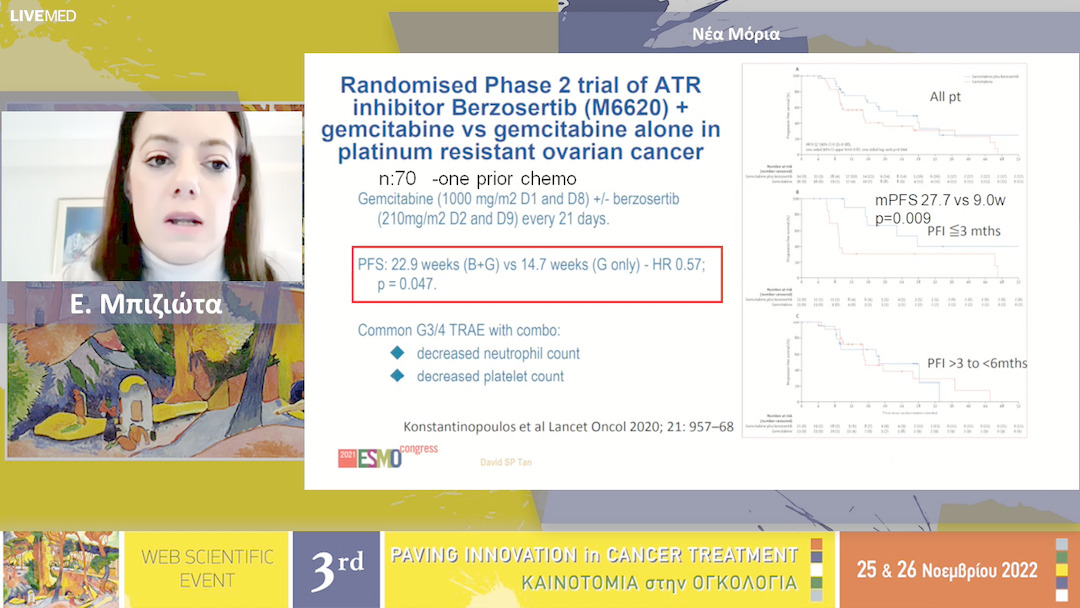Image resolution: width=1080 pixels, height=608 pixels.
Task: Click the "25 & 26 Νοεμβρίου 2022" date
Action: point(947,570)
